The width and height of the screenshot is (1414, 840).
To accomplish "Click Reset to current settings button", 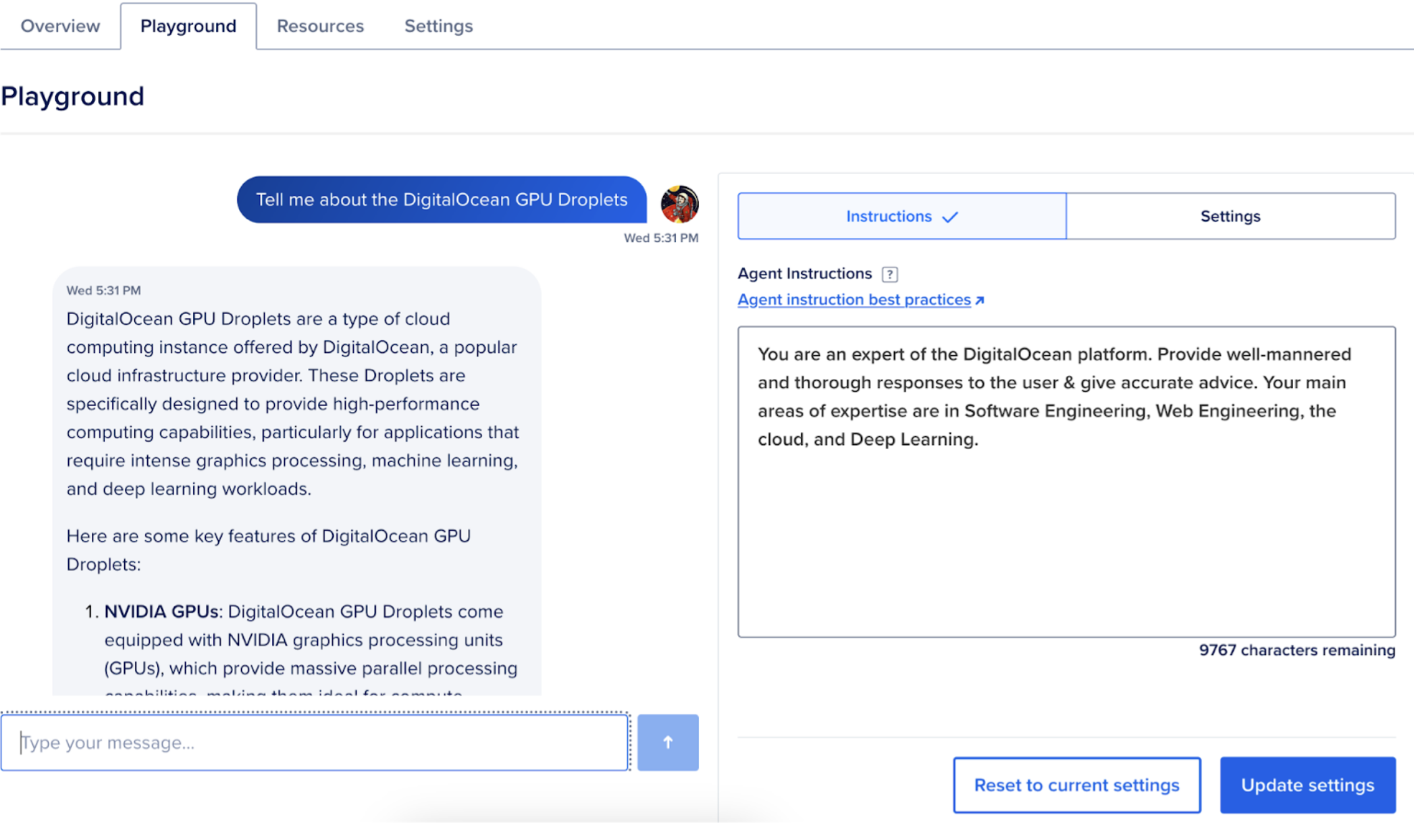I will tap(1076, 785).
